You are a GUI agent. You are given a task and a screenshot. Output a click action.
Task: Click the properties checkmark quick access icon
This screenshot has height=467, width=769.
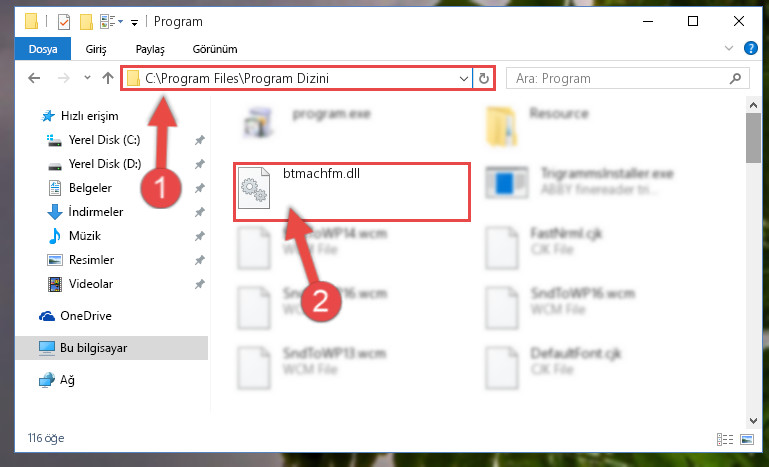pyautogui.click(x=64, y=22)
